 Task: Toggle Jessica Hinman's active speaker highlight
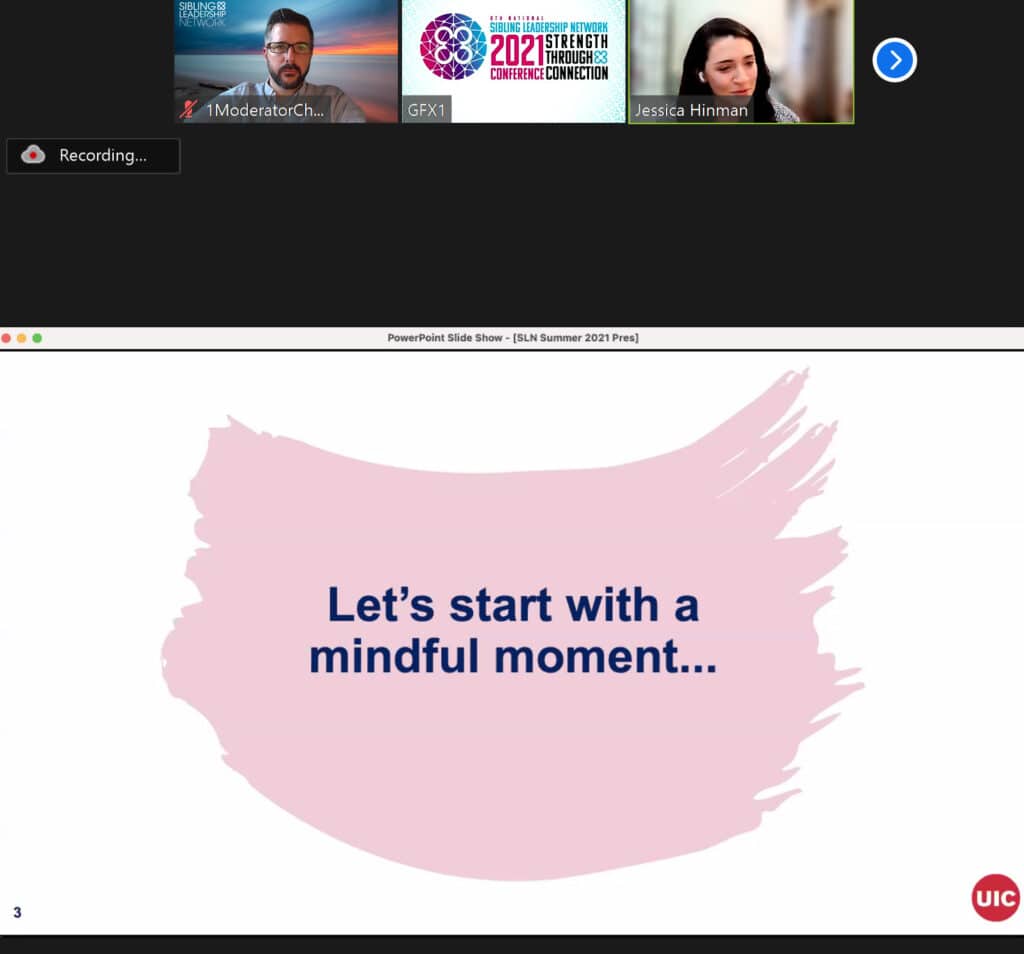(x=741, y=61)
